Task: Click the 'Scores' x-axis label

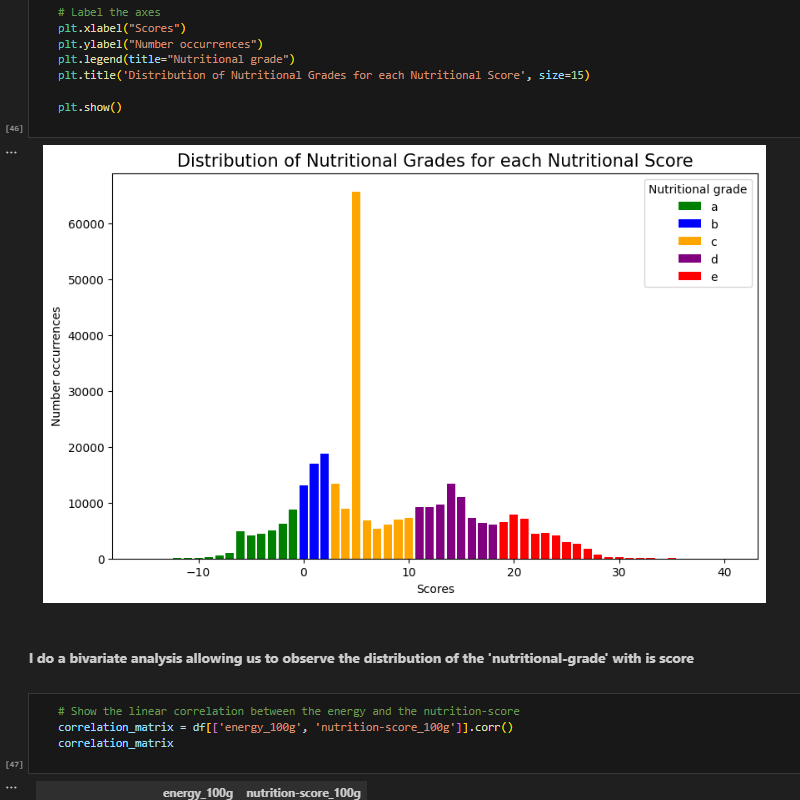Action: coord(435,589)
